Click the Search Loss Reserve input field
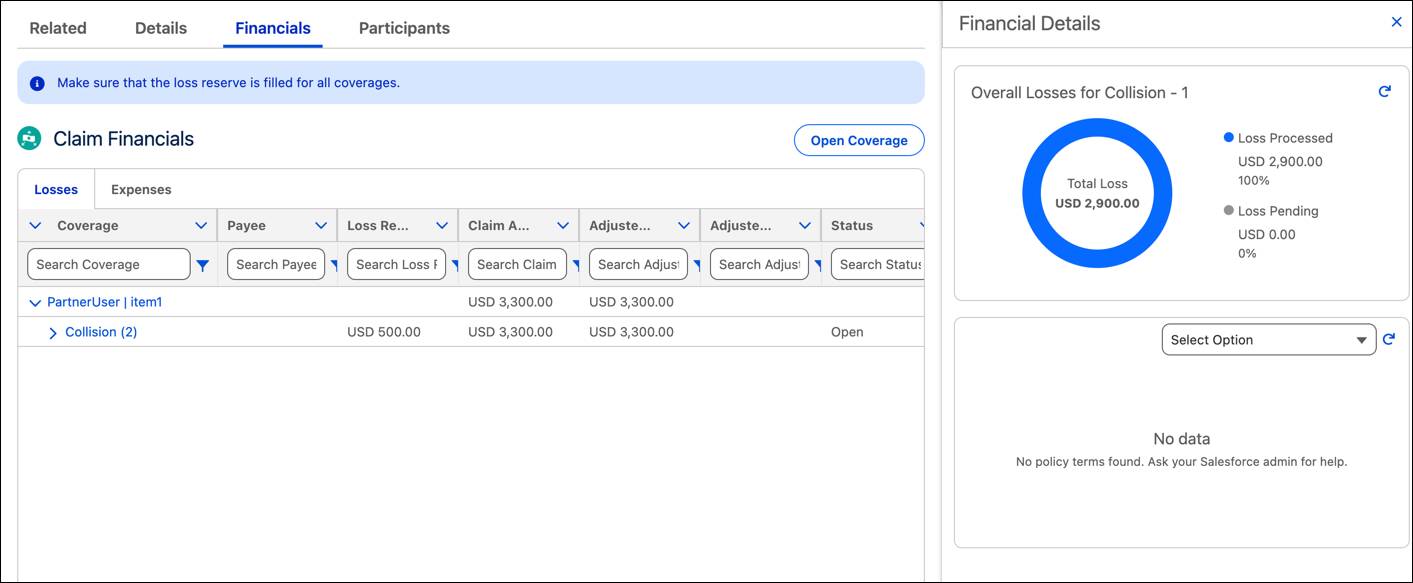 tap(396, 264)
